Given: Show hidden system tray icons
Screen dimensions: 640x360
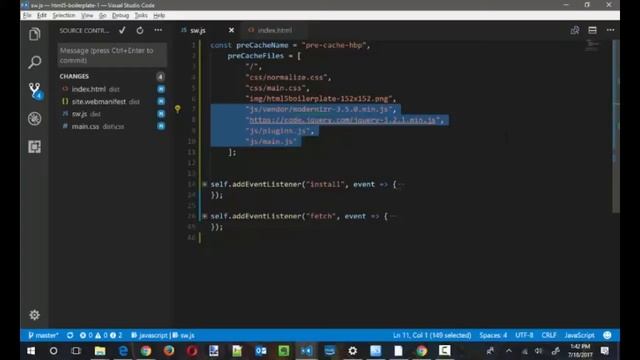Looking at the screenshot, I should point(509,351).
